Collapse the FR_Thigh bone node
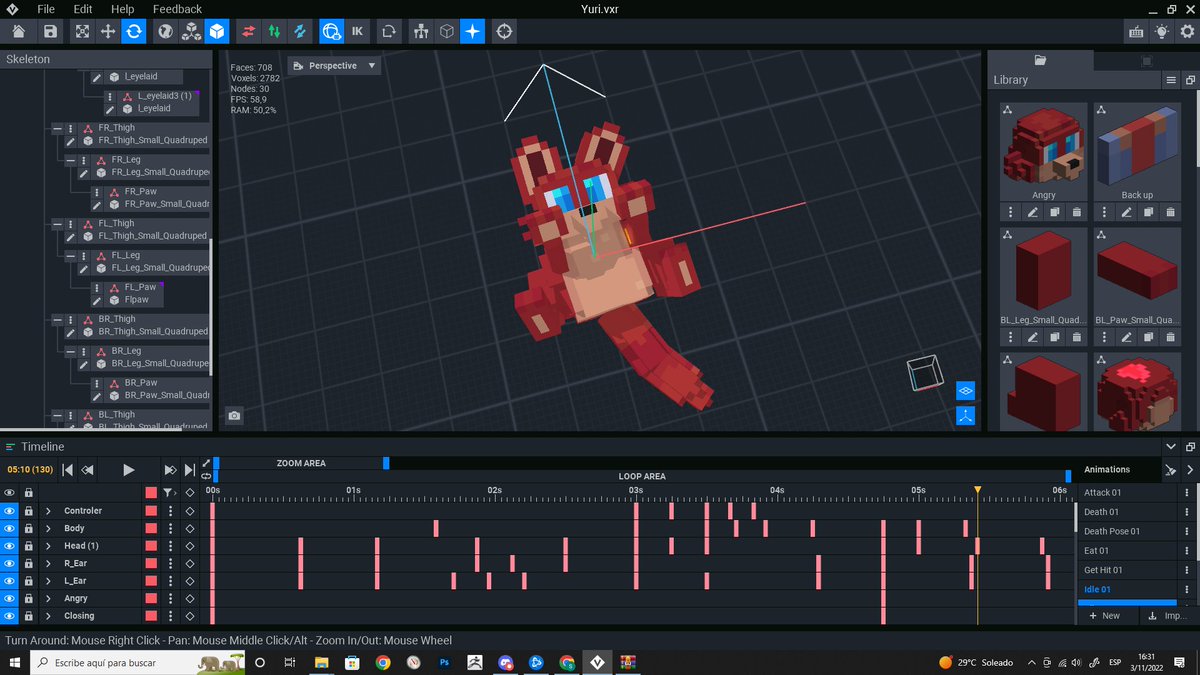This screenshot has width=1200, height=675. tap(58, 129)
